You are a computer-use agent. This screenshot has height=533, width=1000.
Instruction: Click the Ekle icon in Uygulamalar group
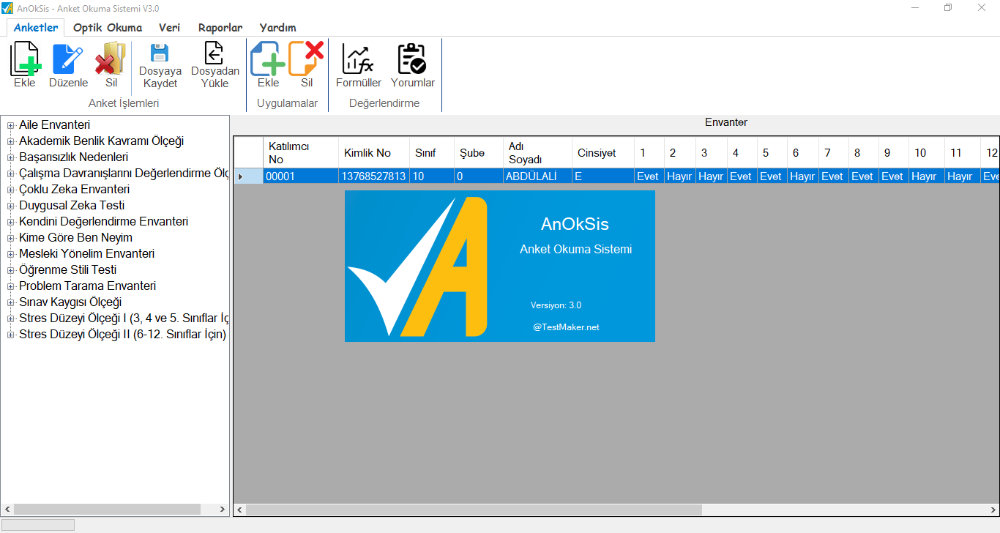coord(268,61)
